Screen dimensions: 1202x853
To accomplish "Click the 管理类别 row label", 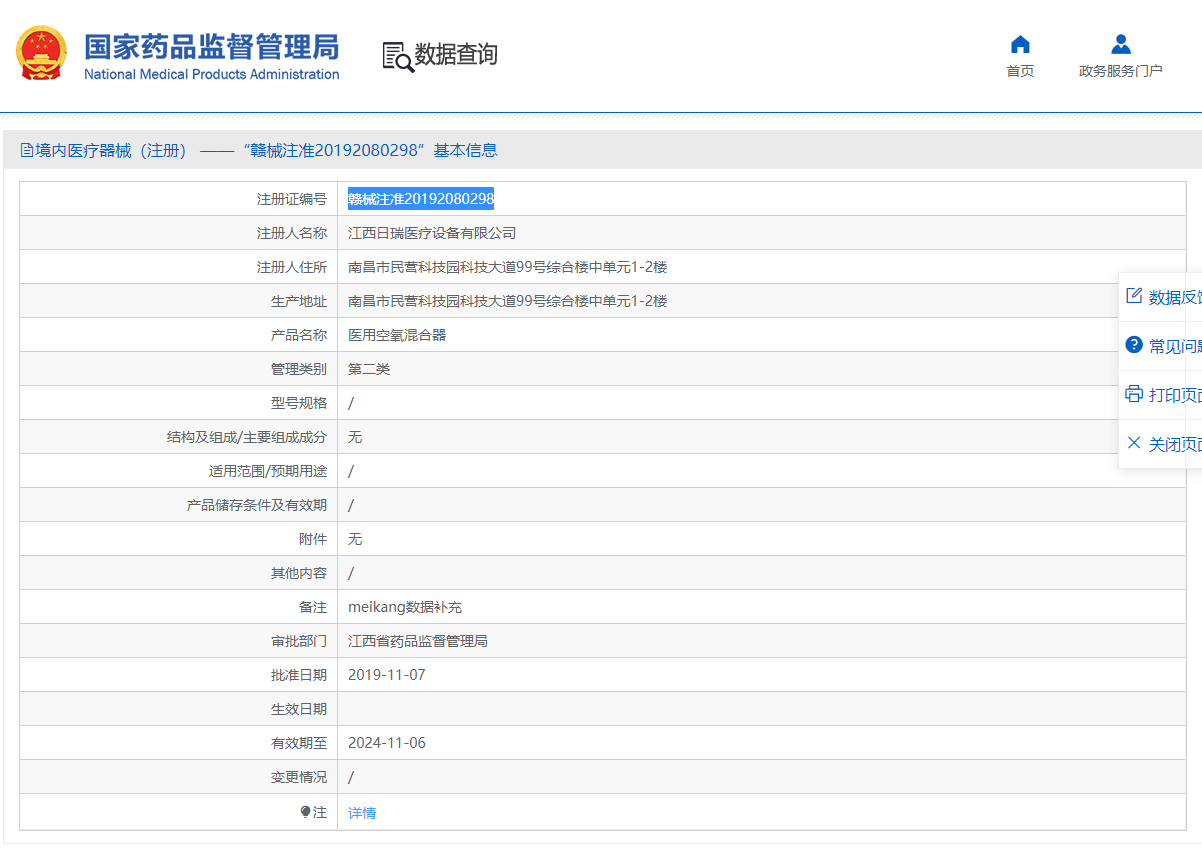I will coord(299,369).
